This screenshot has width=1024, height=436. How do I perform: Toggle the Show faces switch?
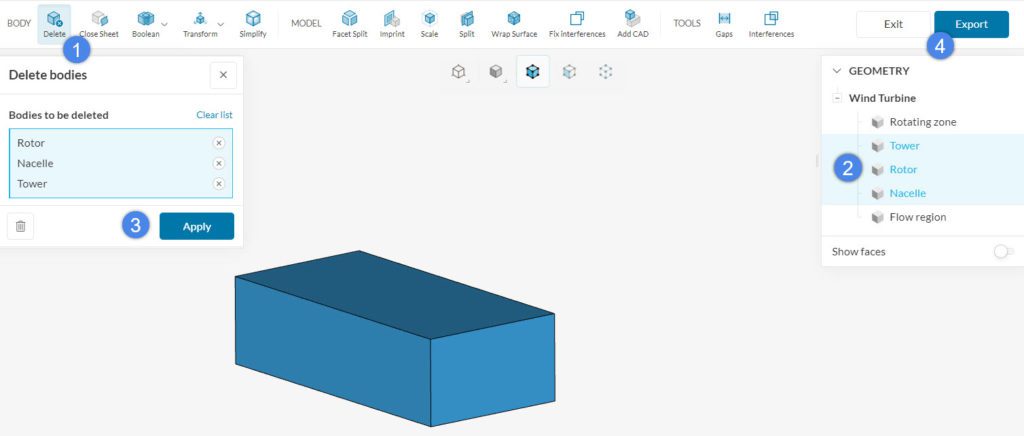[x=1004, y=251]
